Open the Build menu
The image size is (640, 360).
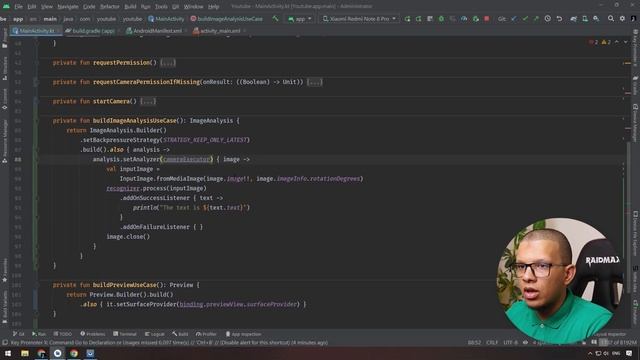click(x=130, y=7)
